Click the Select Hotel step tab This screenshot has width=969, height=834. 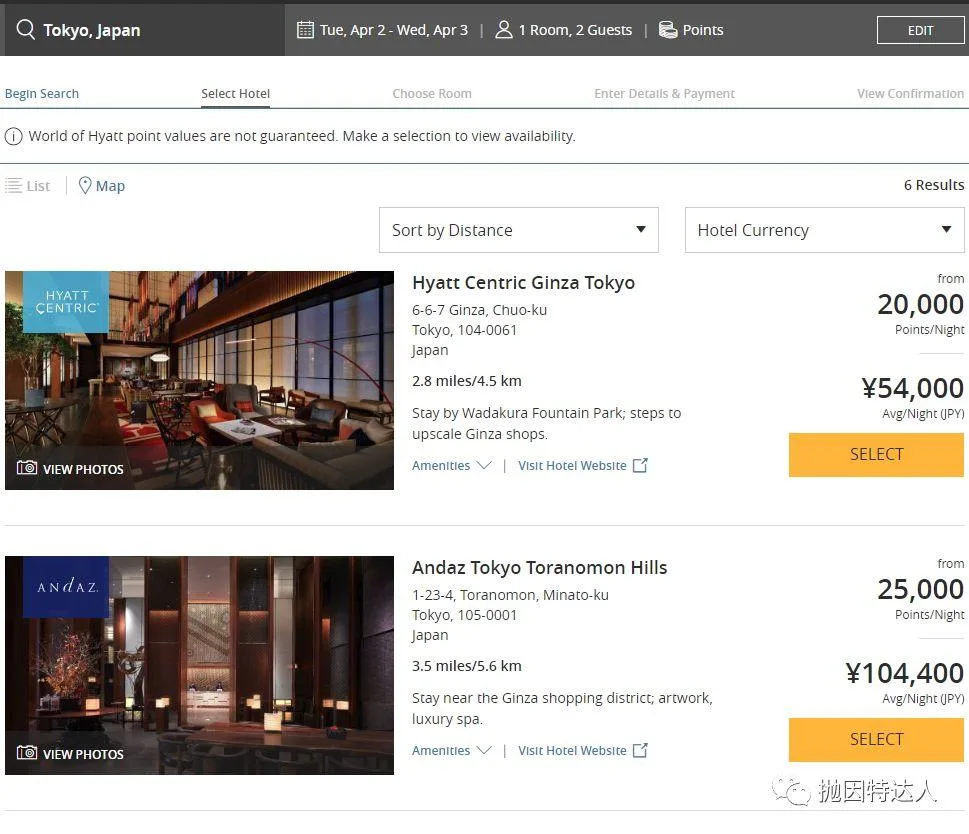tap(235, 93)
